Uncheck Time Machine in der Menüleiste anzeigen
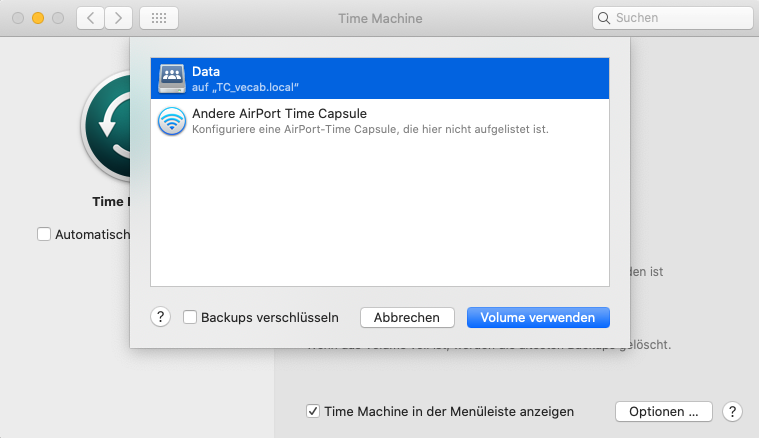The width and height of the screenshot is (759, 438). coord(313,411)
